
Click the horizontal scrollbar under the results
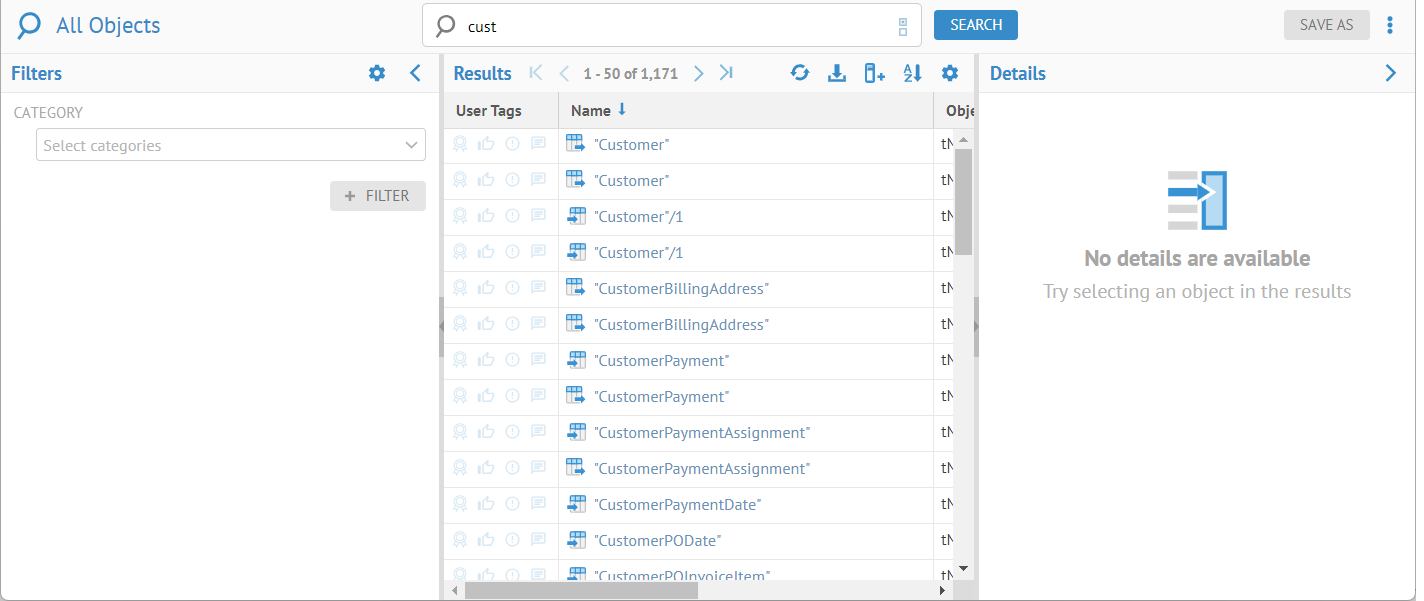580,591
